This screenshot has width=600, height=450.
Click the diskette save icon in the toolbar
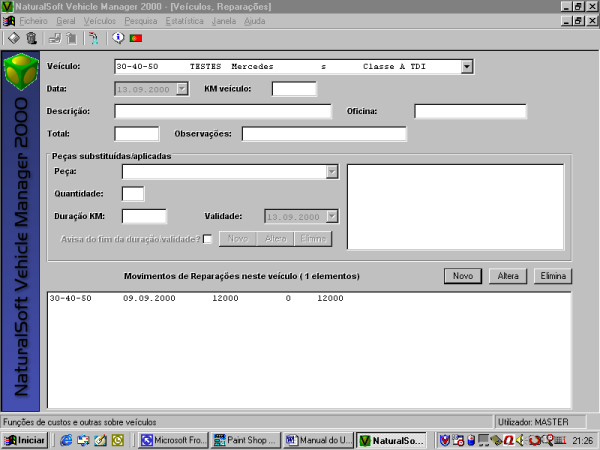pos(14,38)
